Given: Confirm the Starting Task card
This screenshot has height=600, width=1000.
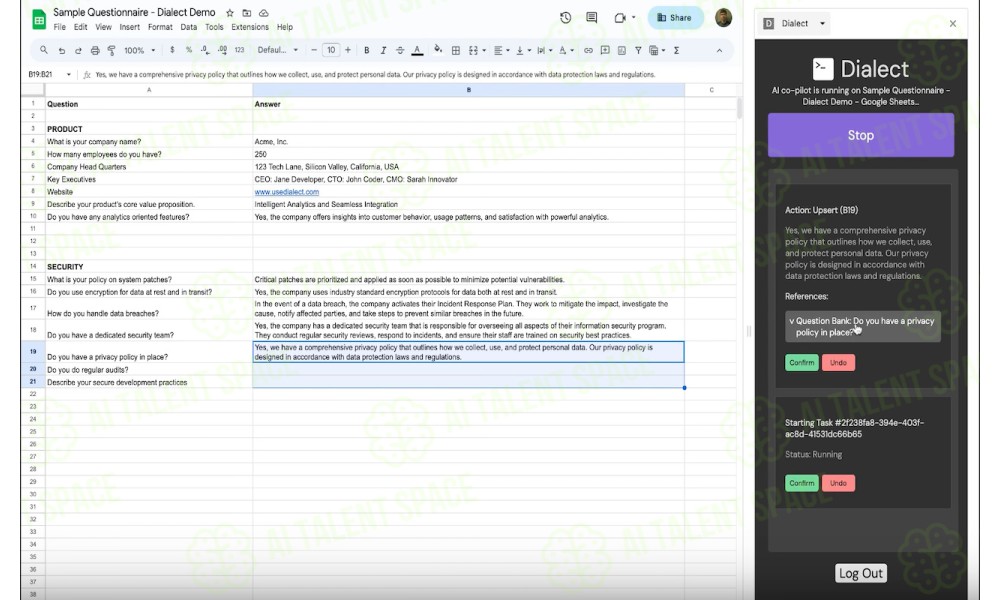Looking at the screenshot, I should tap(802, 483).
